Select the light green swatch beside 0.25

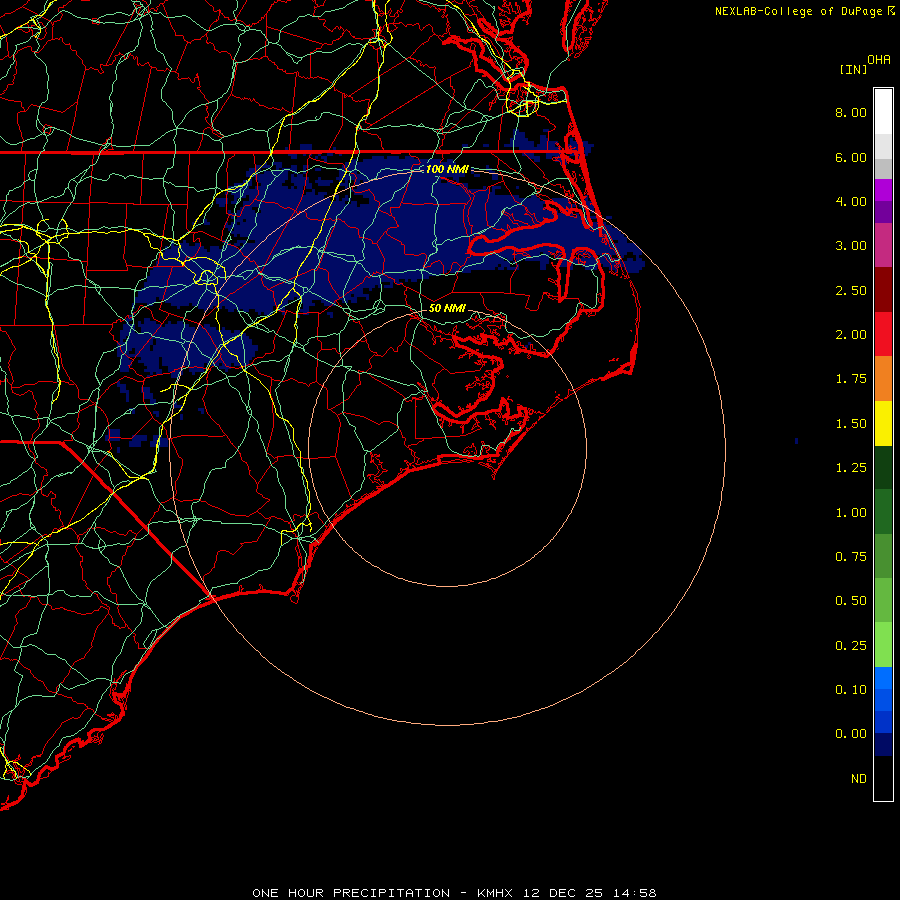point(883,645)
